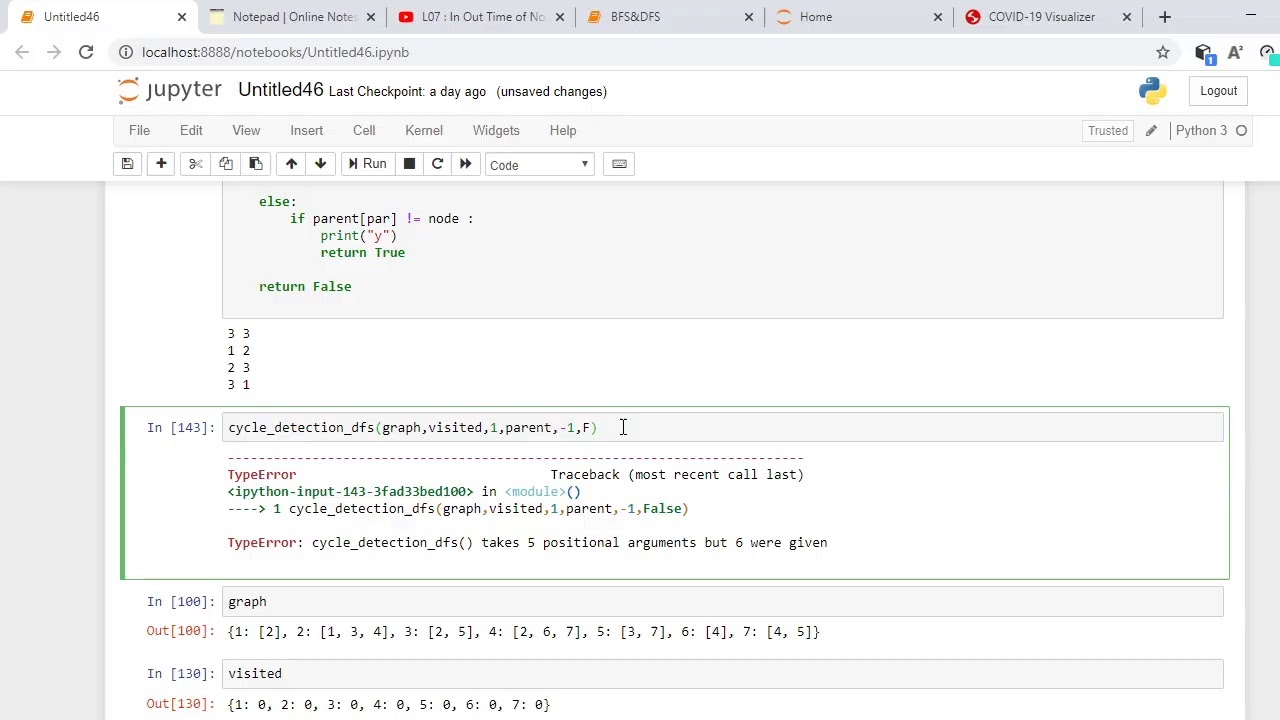Screen dimensions: 1280x720
Task: Click the Trusted notebook indicator
Action: [x=1108, y=130]
